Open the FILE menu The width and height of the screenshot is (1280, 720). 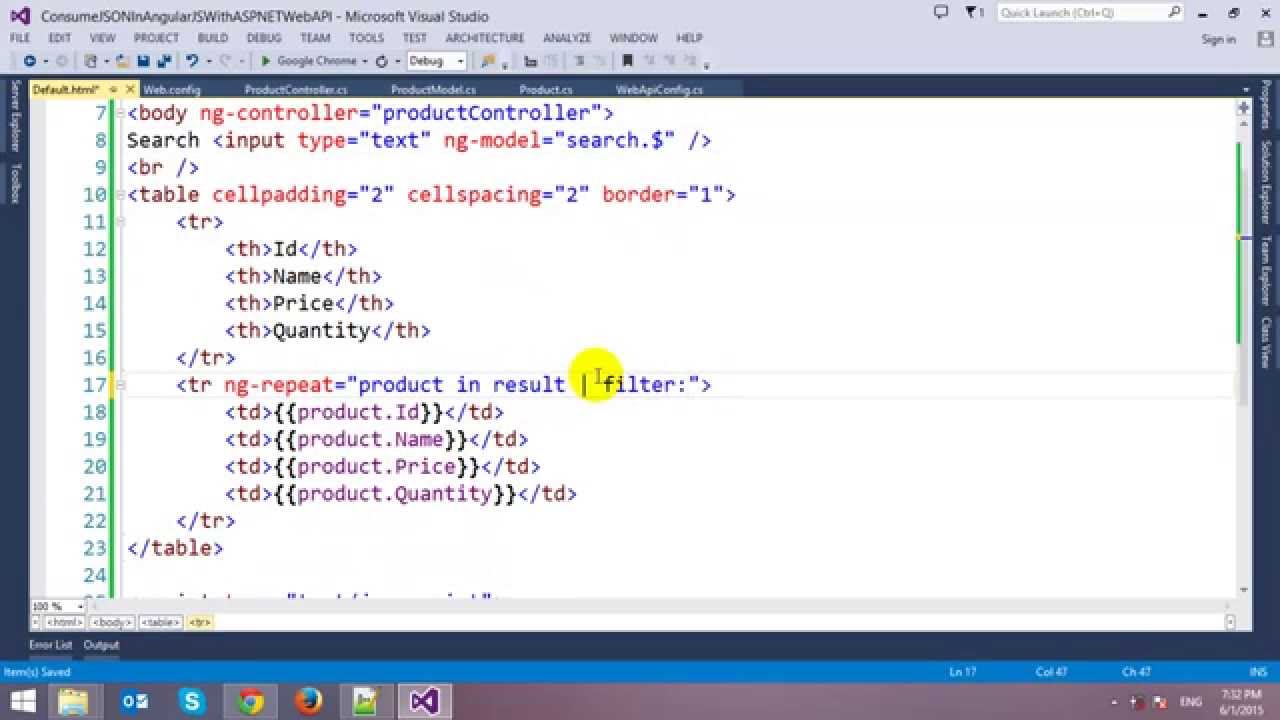[x=20, y=38]
